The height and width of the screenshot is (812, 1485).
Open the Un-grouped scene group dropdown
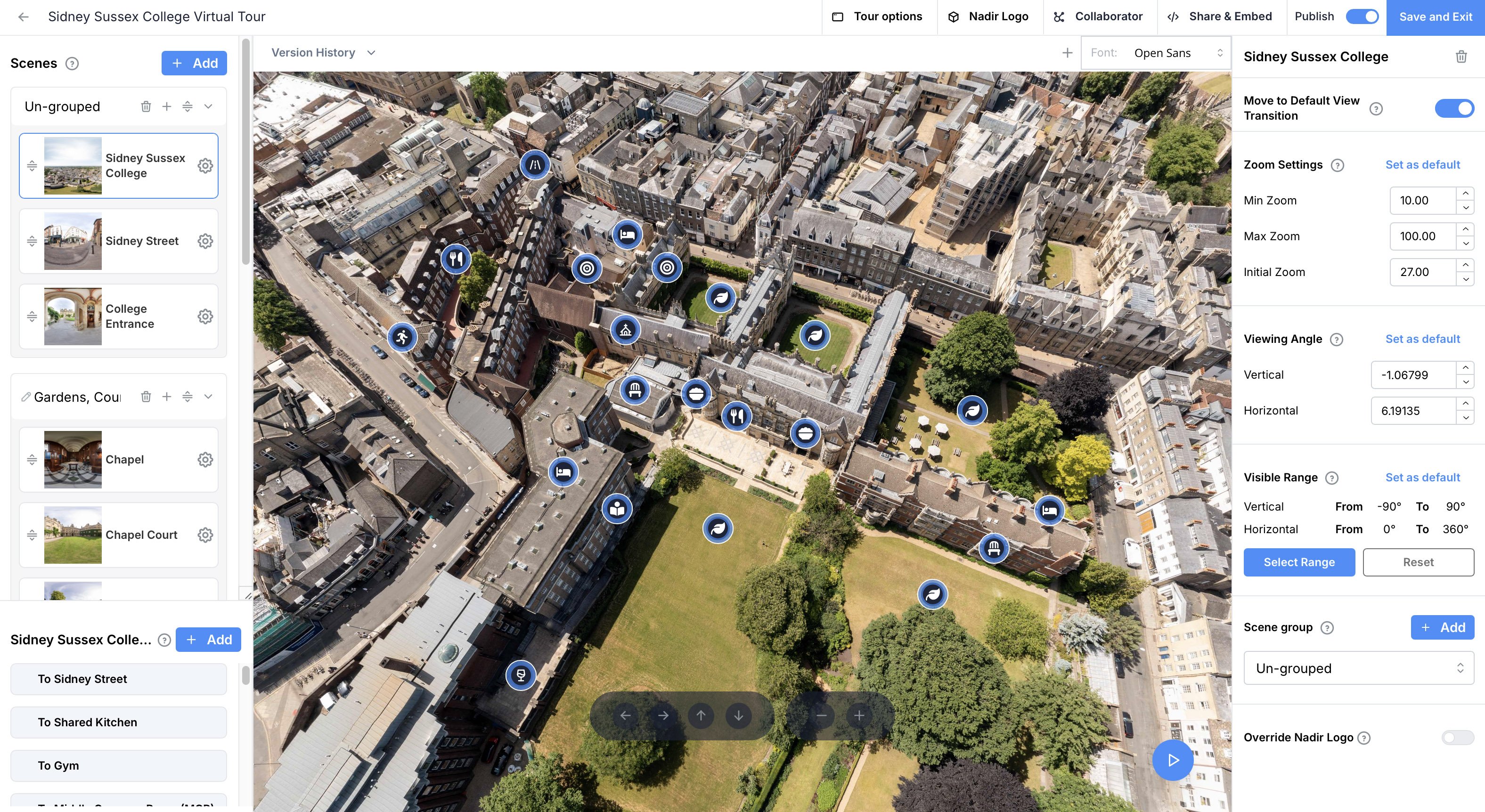pos(1358,668)
